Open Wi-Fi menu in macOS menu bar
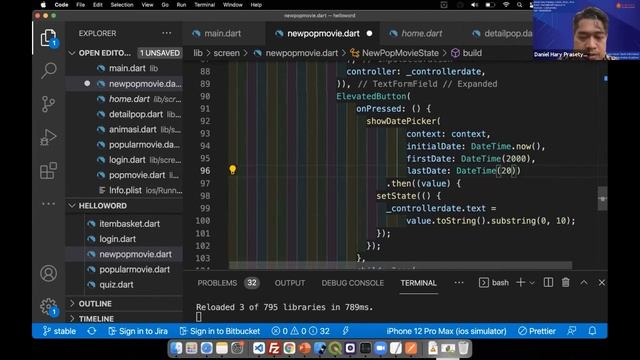The image size is (640, 360). 506,5
